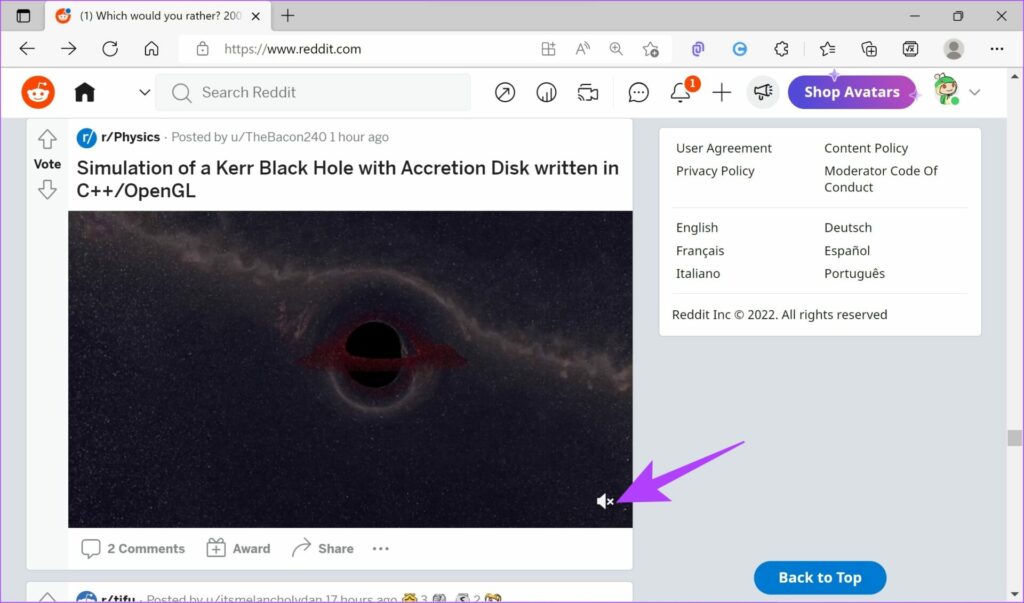
Task: Click the page's vertical scrollbar thumb
Action: click(x=1015, y=438)
